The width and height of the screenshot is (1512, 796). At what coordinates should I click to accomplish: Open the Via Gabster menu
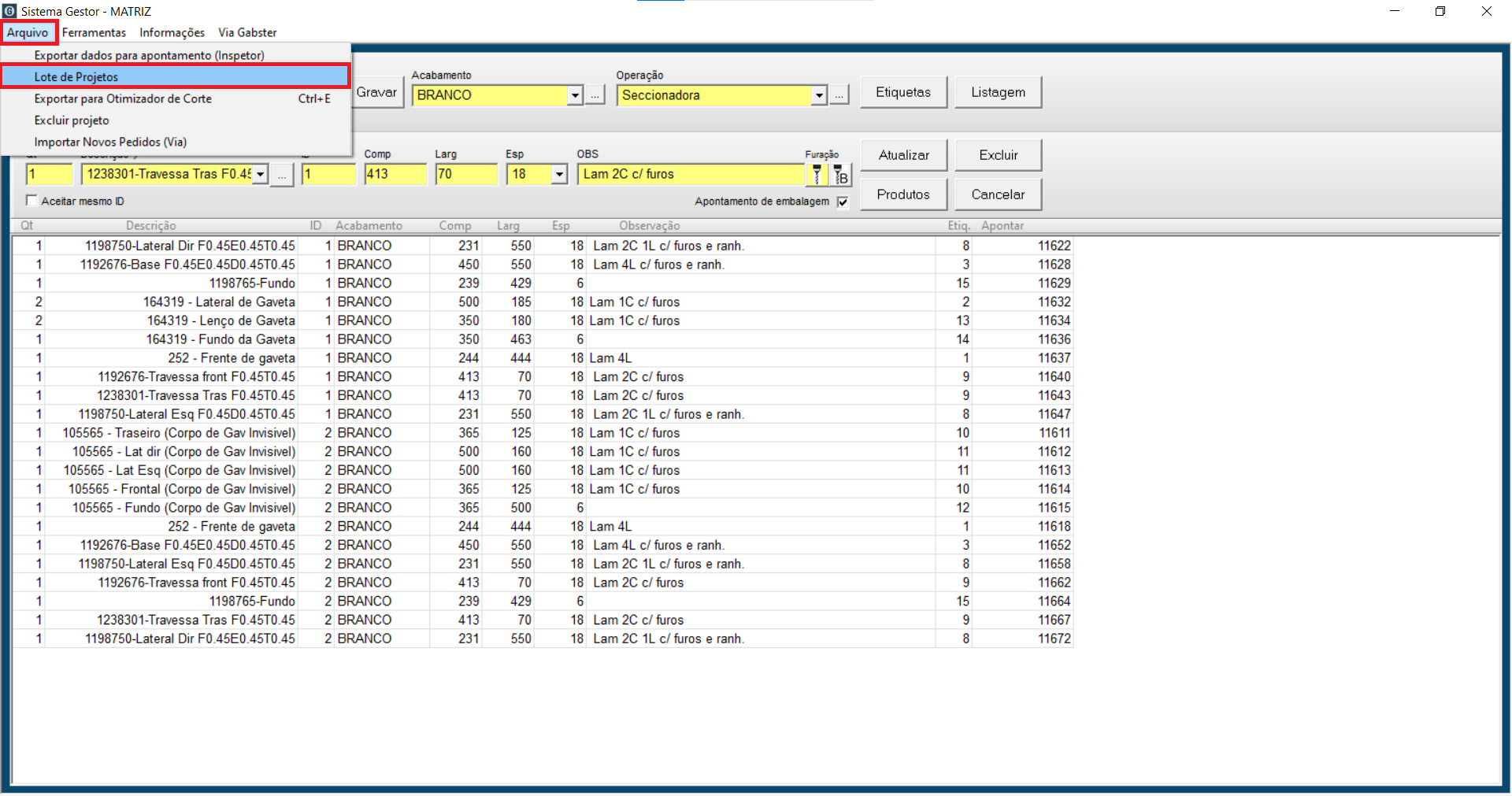pyautogui.click(x=247, y=32)
